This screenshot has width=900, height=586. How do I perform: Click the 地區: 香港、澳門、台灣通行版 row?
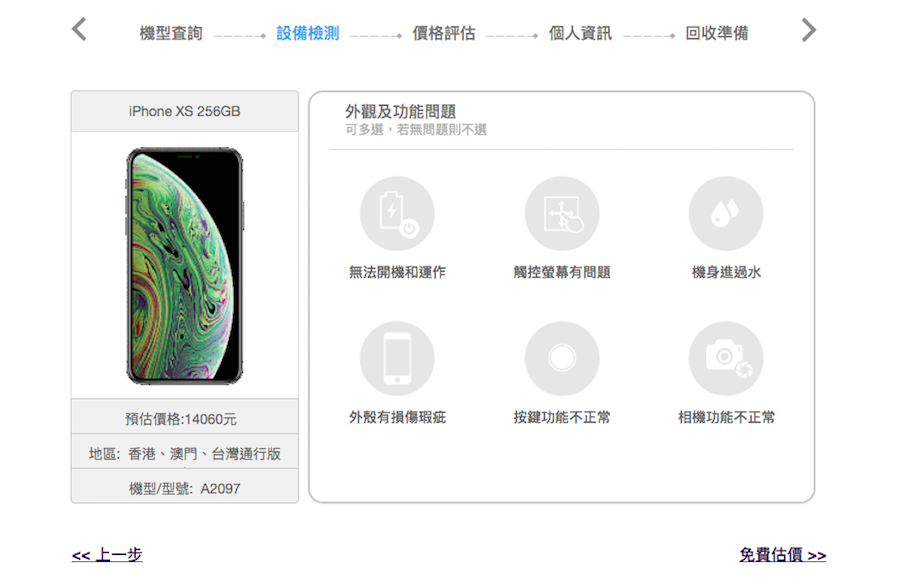coord(185,453)
